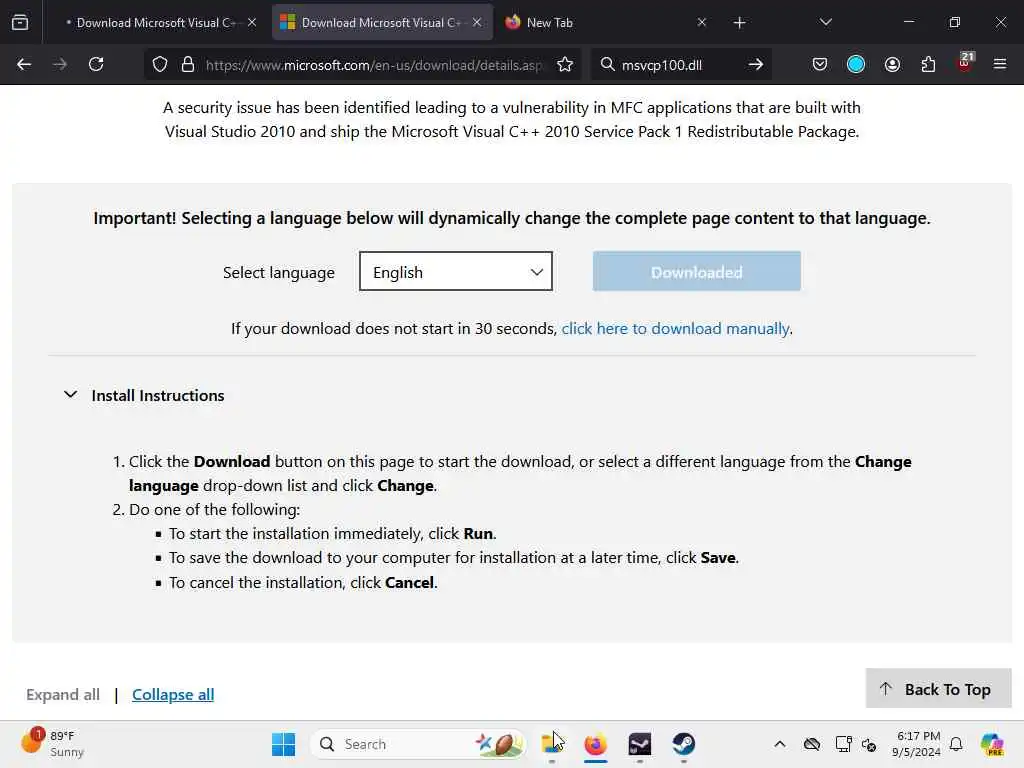
Task: Open the Select language dropdown
Action: point(456,271)
